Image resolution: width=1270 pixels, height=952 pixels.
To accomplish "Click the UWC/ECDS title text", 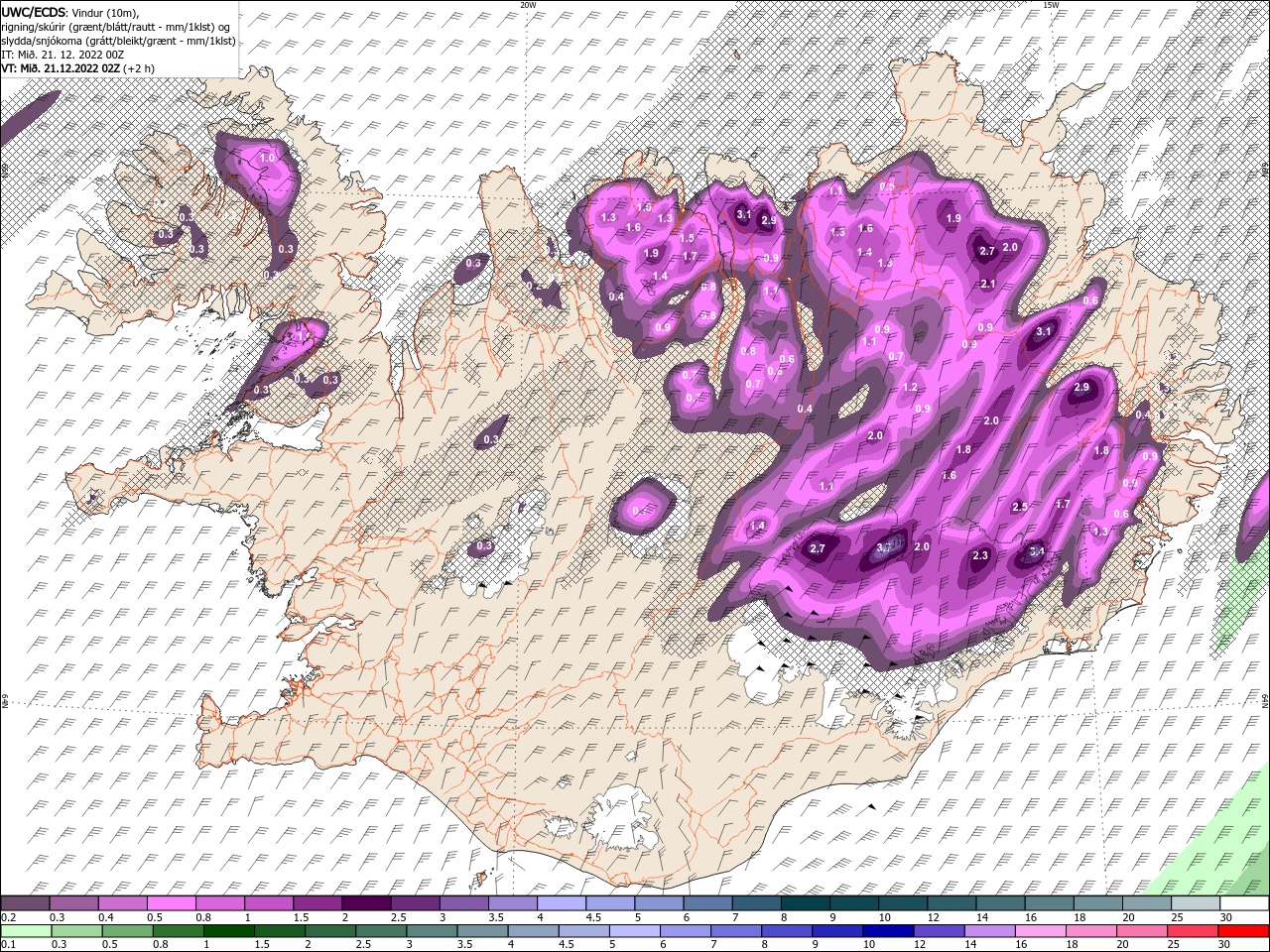I will pyautogui.click(x=33, y=11).
